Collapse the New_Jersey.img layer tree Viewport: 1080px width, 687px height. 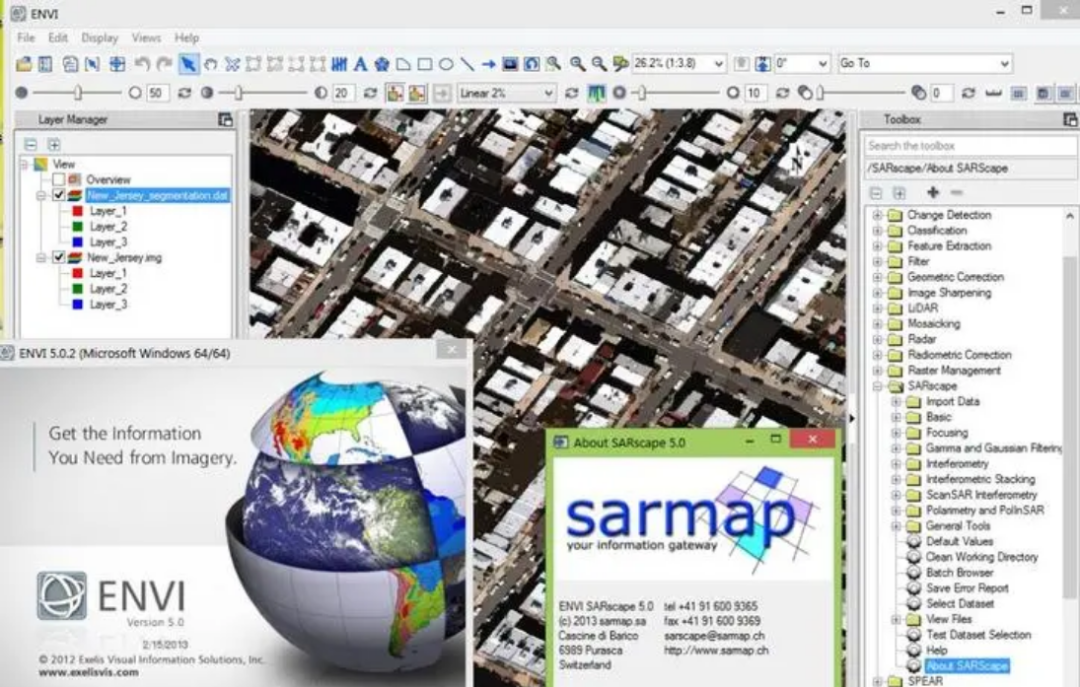[x=41, y=258]
